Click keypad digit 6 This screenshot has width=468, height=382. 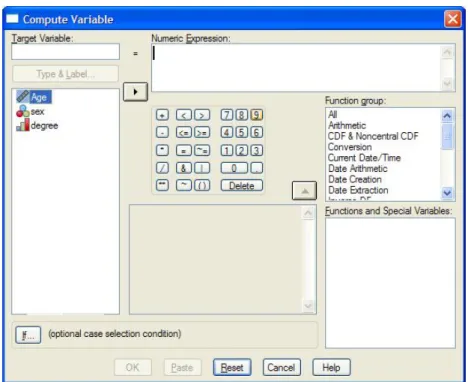coord(256,133)
